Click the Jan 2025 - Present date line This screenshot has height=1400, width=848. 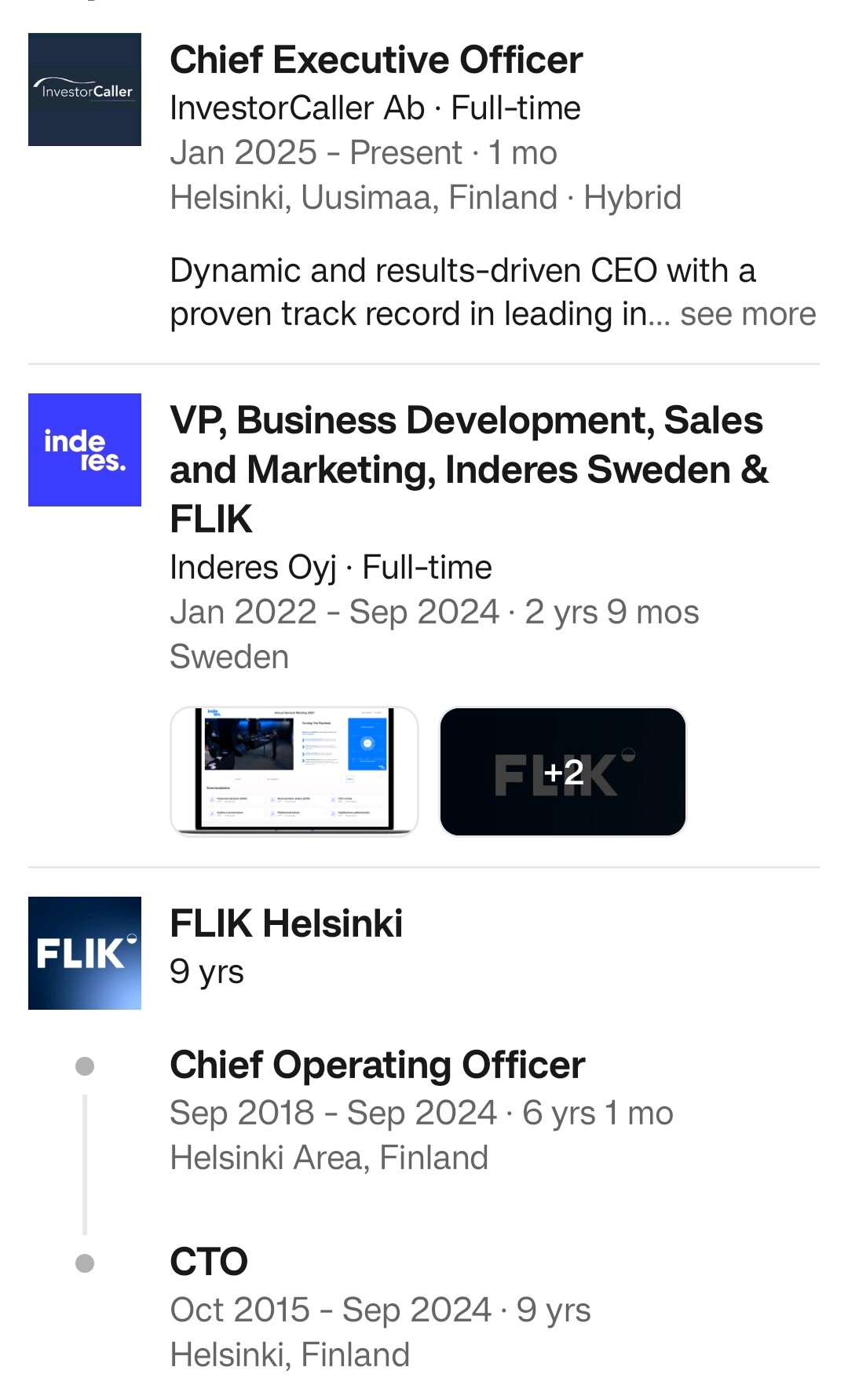(x=363, y=153)
